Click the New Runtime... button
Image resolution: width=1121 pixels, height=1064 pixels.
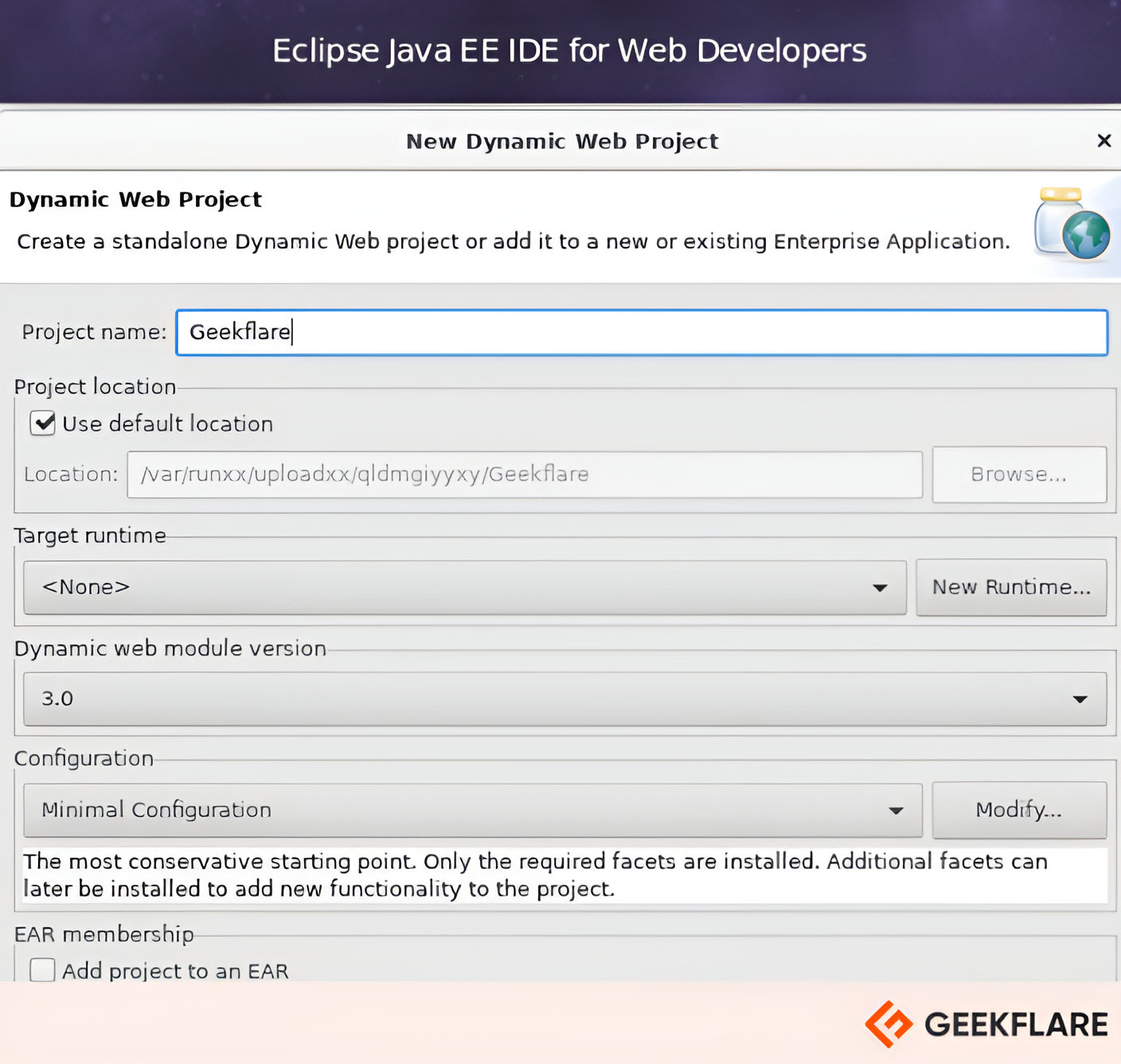(1011, 588)
